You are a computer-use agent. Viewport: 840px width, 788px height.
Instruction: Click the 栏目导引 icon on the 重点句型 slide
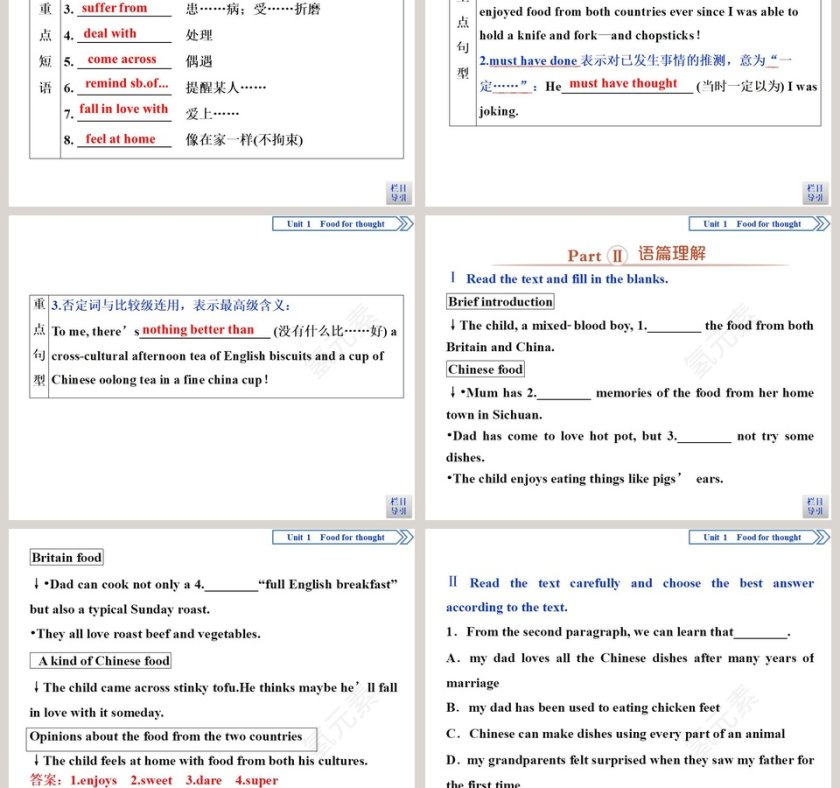tap(397, 507)
